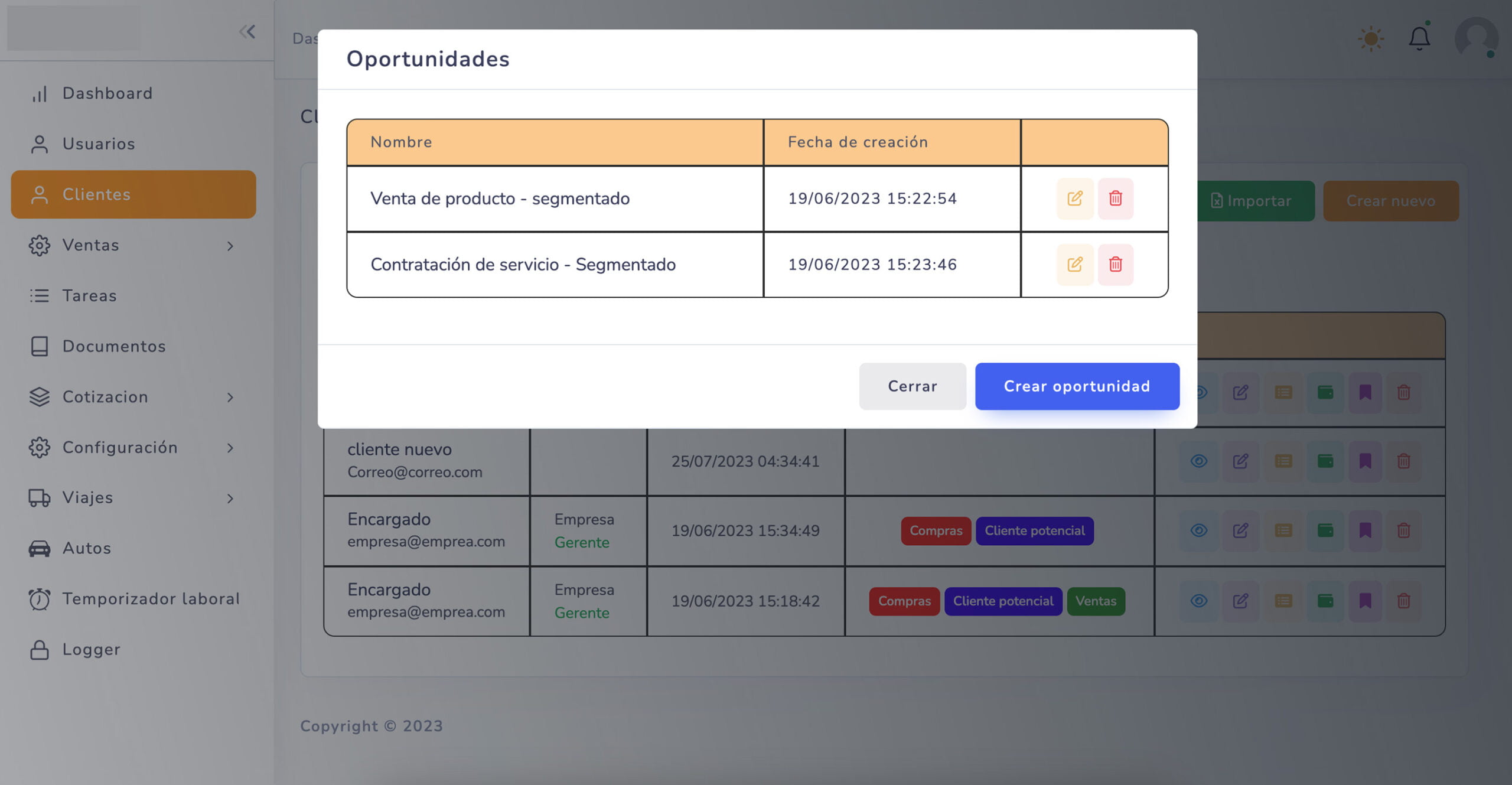1512x785 pixels.
Task: Click the date 19/06/2023 15:22:54
Action: click(x=872, y=198)
